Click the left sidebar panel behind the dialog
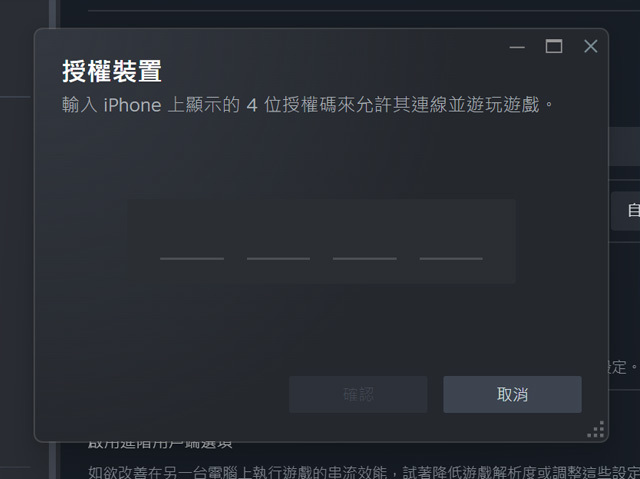The image size is (640, 479). (x=24, y=245)
